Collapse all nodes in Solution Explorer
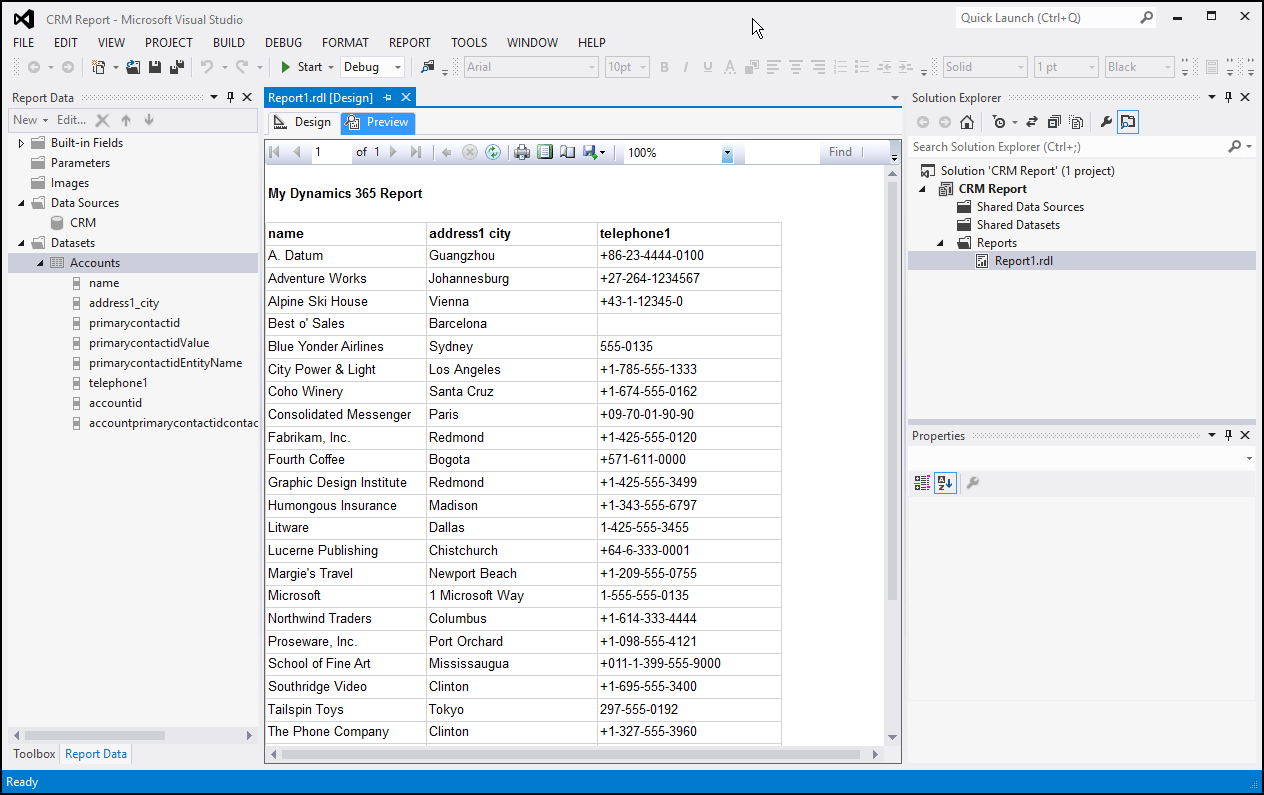1264x795 pixels. pos(1055,121)
